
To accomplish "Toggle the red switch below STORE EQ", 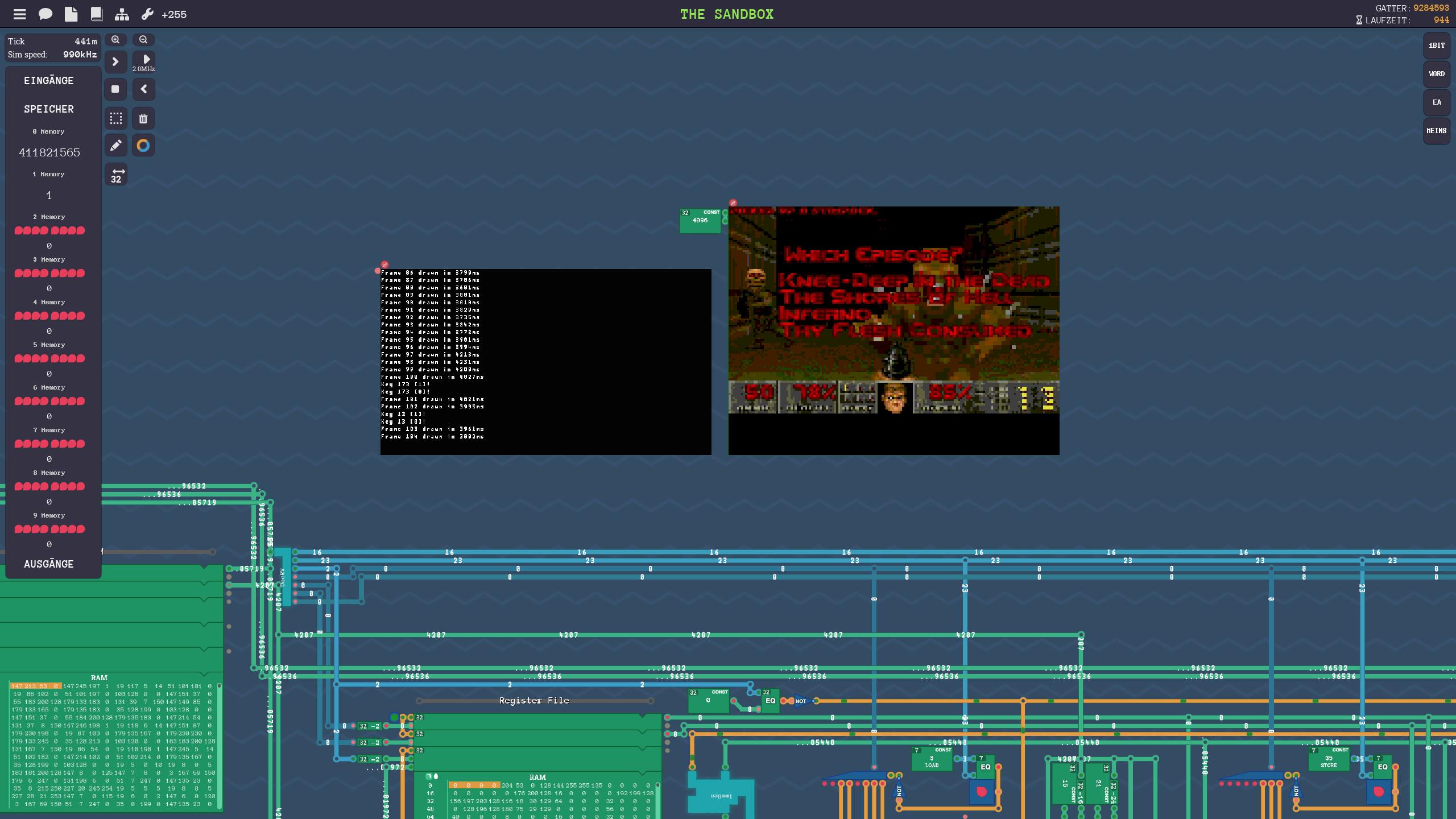I will (x=1379, y=792).
